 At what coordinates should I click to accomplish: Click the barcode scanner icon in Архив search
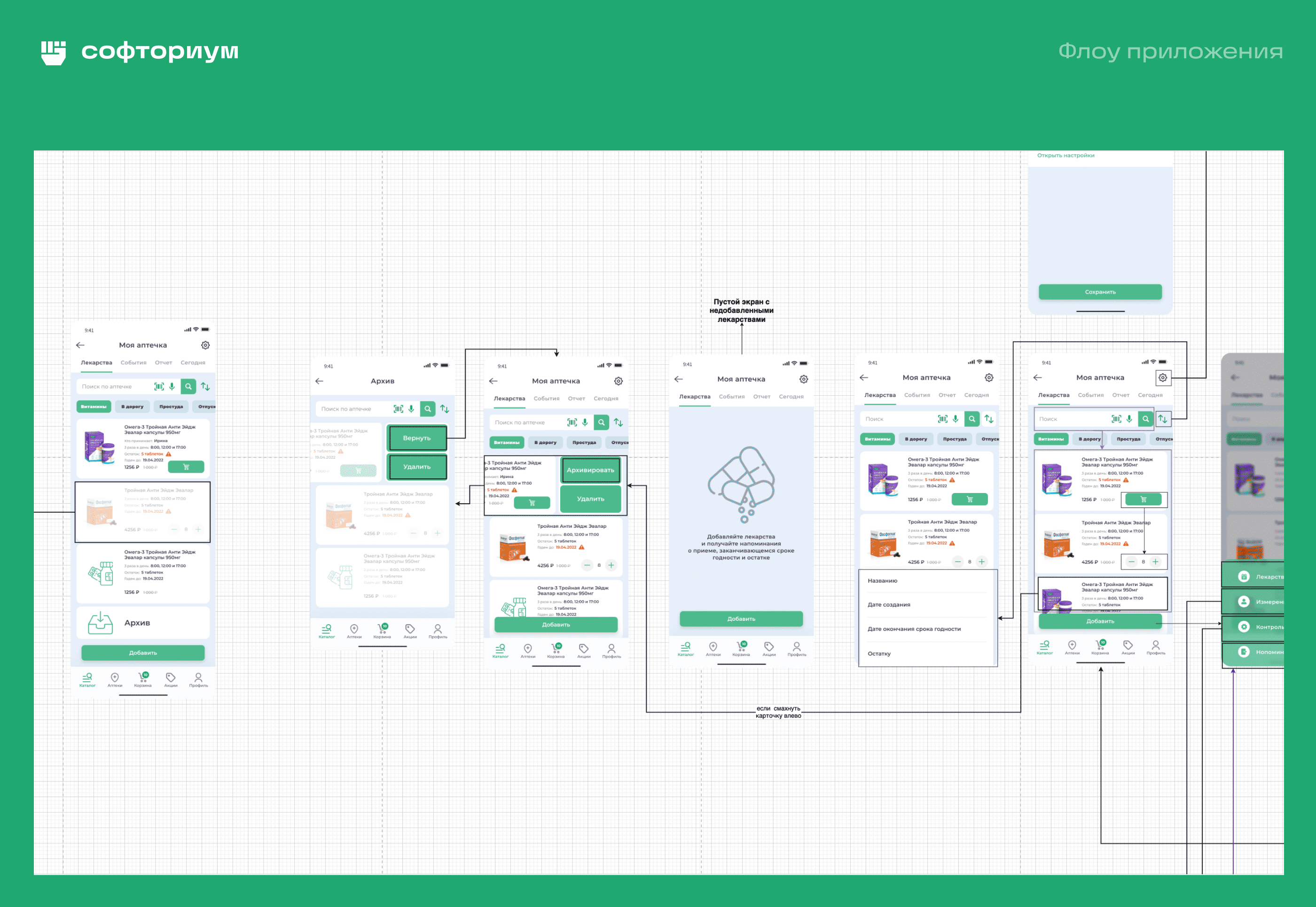398,408
